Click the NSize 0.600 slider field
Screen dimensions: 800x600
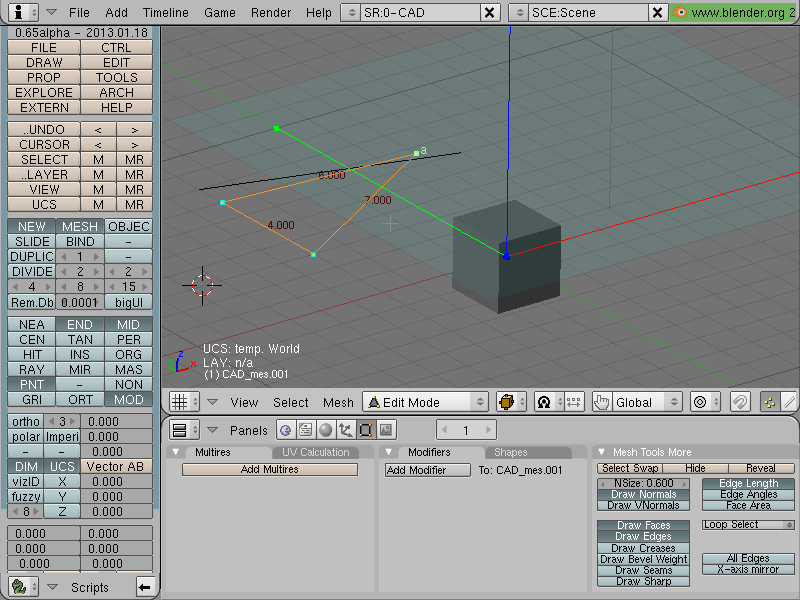point(643,483)
